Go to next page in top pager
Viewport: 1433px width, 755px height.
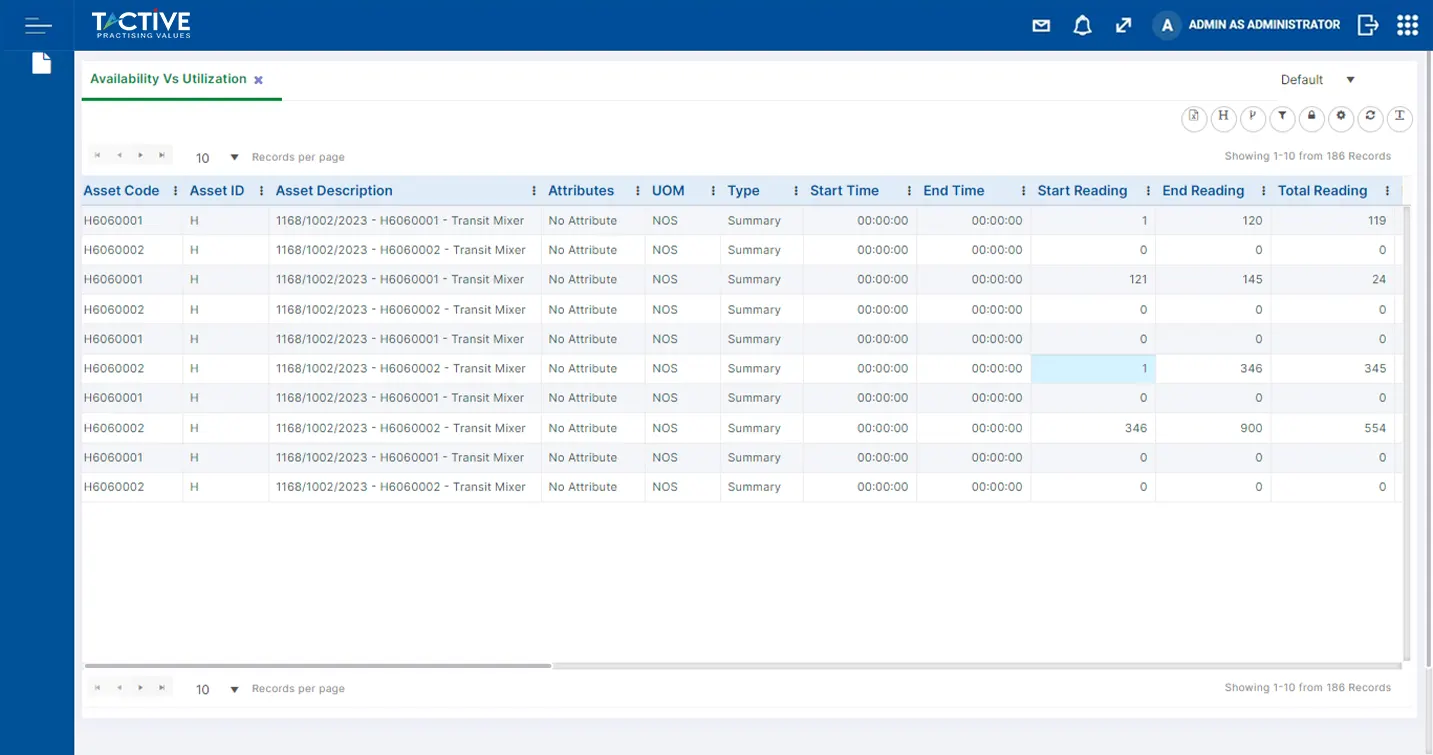(x=140, y=156)
